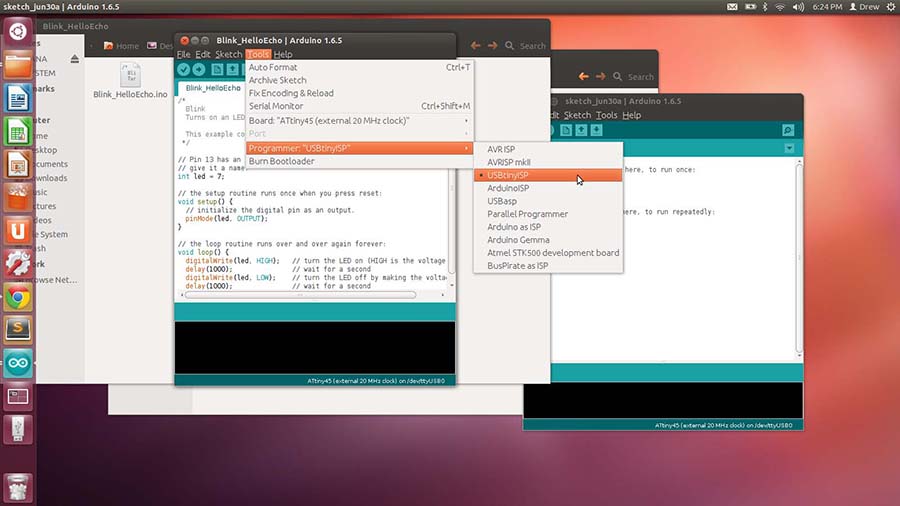
Task: Select USBtinyISP programmer
Action: click(x=548, y=175)
